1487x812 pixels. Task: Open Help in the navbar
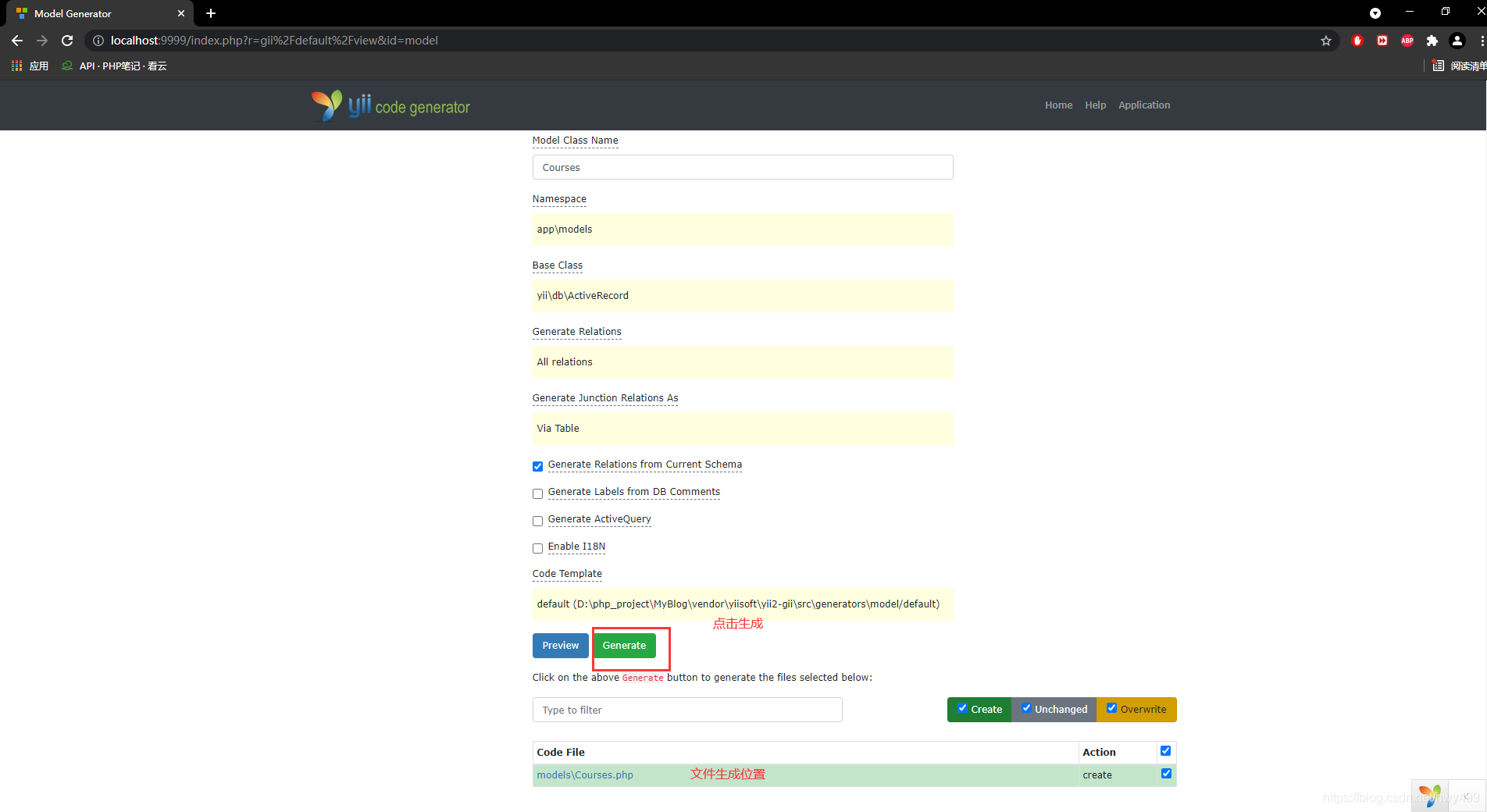click(1096, 105)
